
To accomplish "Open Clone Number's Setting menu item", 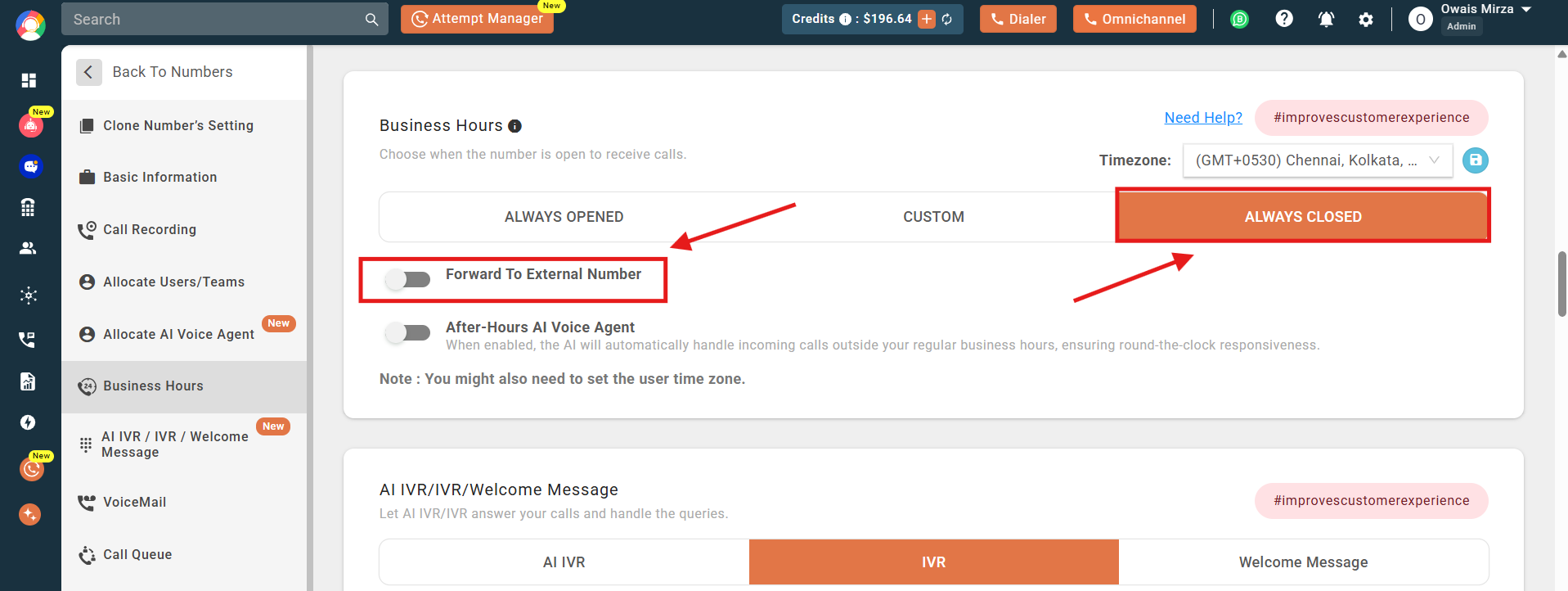I will (184, 126).
